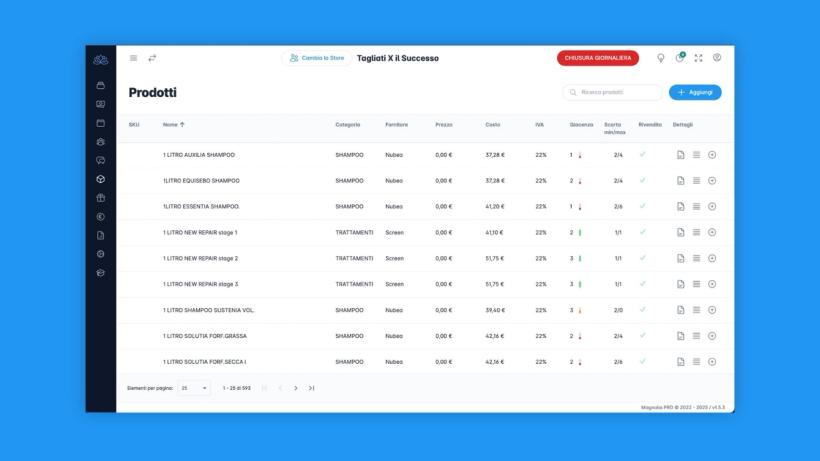Viewport: 820px width, 461px height.
Task: Open the cube Products sidebar icon
Action: (100, 179)
